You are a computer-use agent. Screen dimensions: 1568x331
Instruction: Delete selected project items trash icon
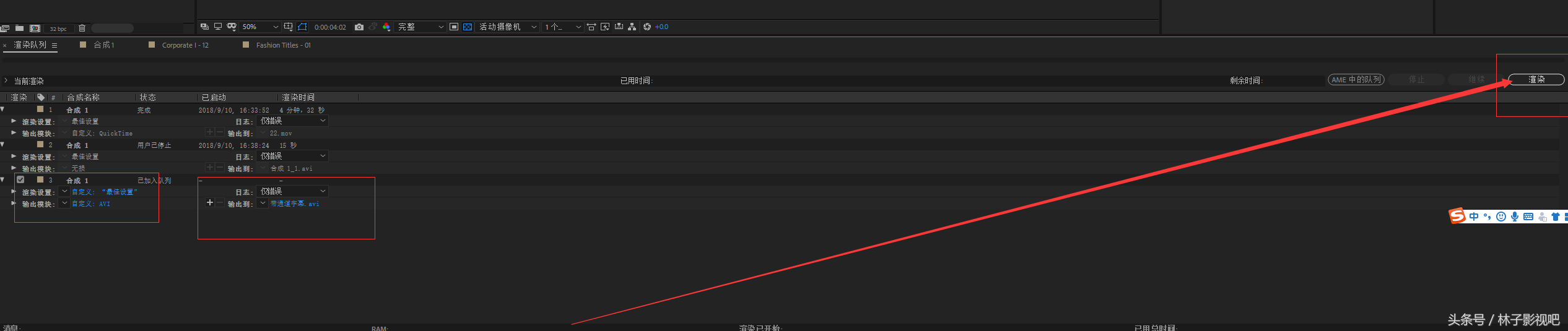(82, 28)
